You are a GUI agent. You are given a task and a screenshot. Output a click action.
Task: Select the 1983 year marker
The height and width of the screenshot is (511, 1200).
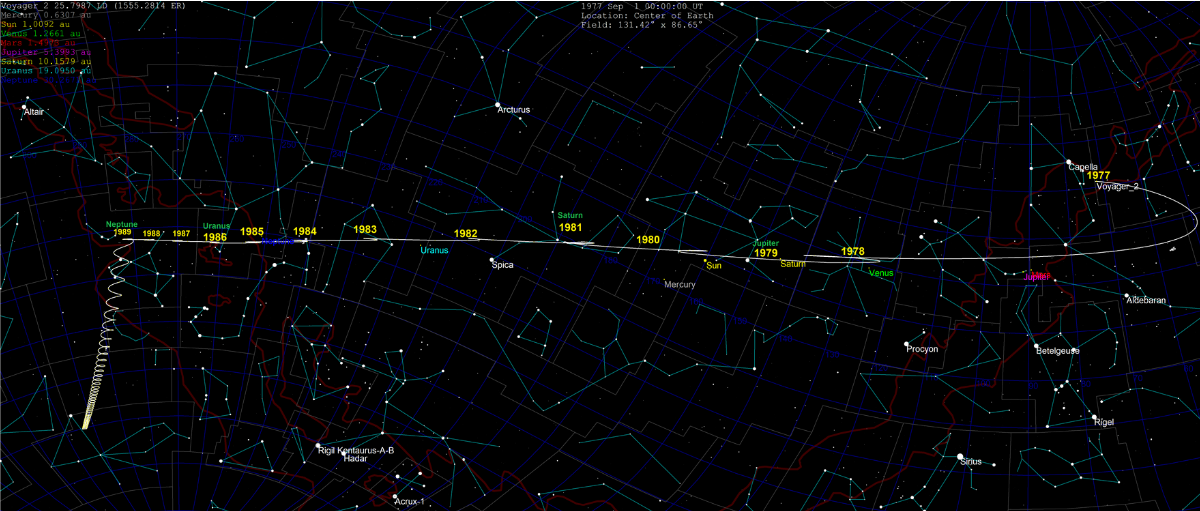[x=365, y=230]
